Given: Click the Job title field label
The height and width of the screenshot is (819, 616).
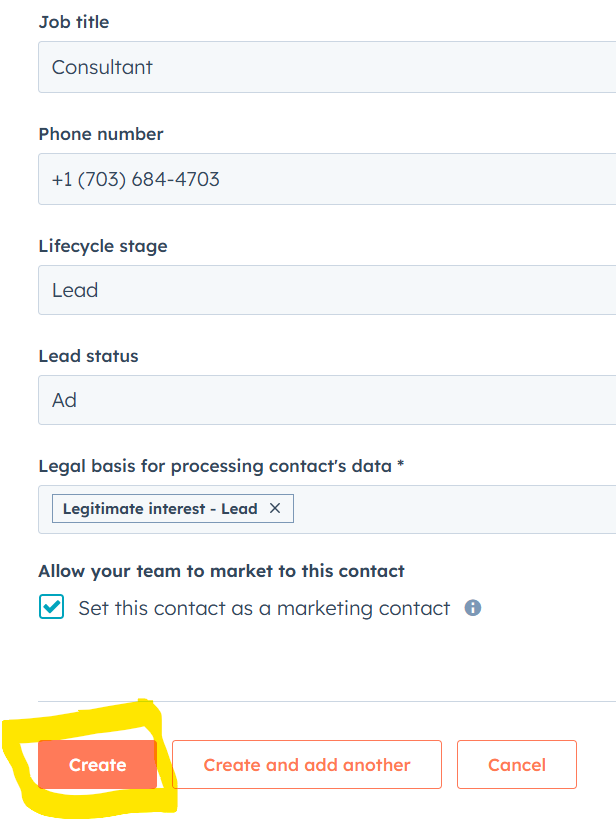Looking at the screenshot, I should tap(74, 22).
